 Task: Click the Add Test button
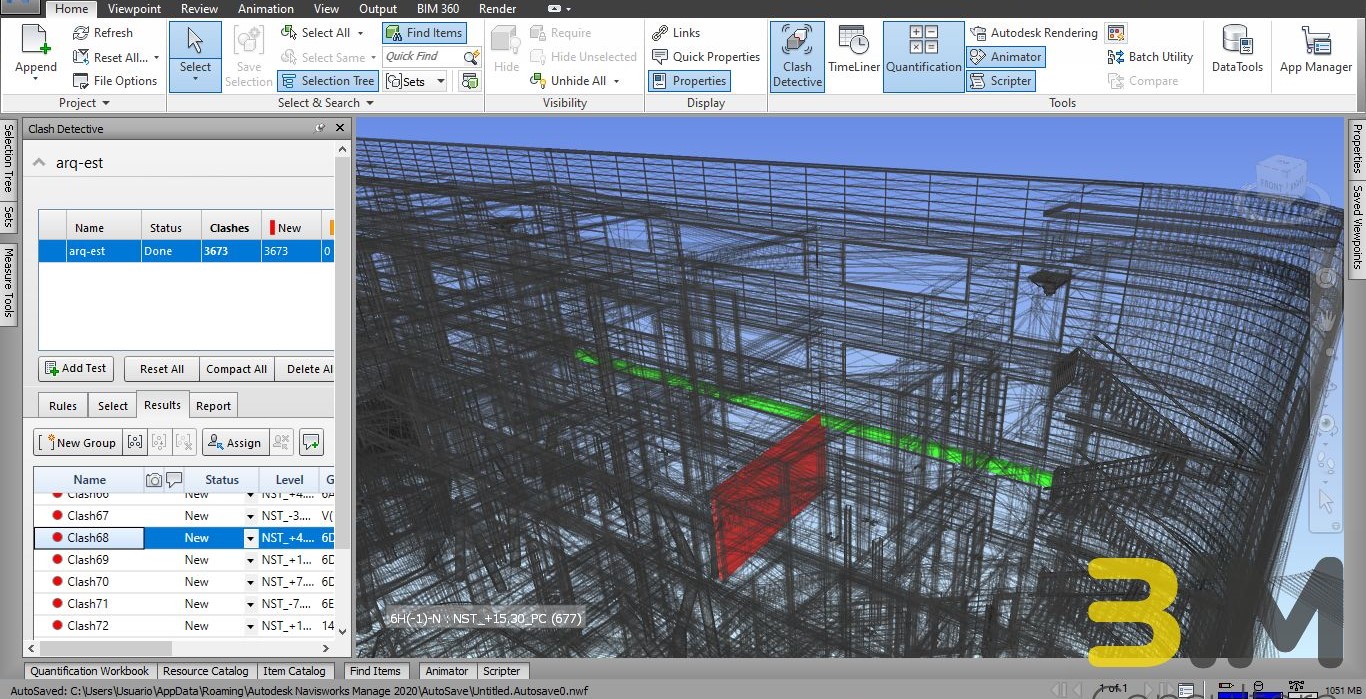tap(76, 369)
